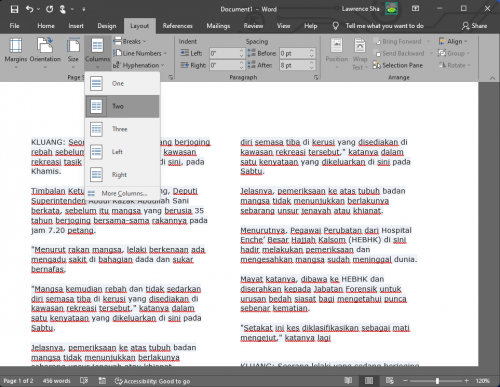Click Tell me what you want to do

coord(384,26)
